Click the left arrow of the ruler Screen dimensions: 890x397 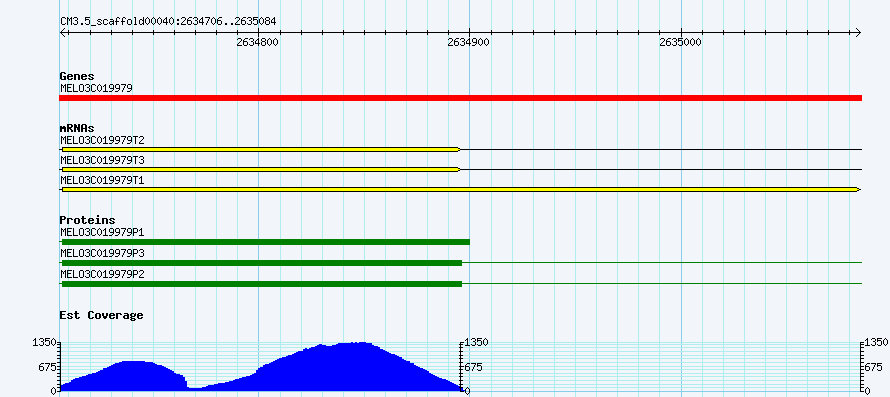[x=63, y=33]
